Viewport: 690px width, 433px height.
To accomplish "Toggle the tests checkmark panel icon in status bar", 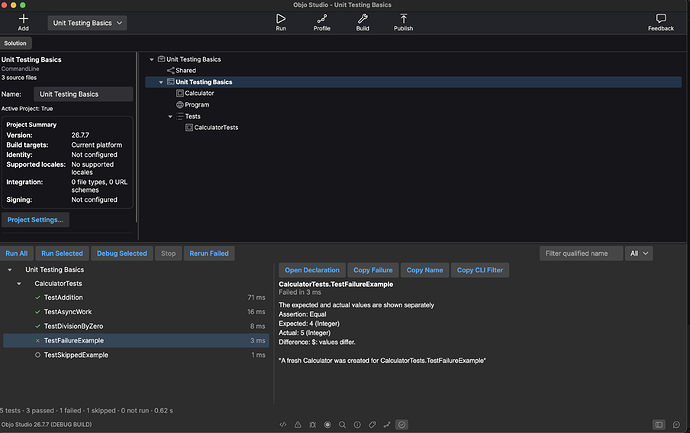I will click(402, 425).
